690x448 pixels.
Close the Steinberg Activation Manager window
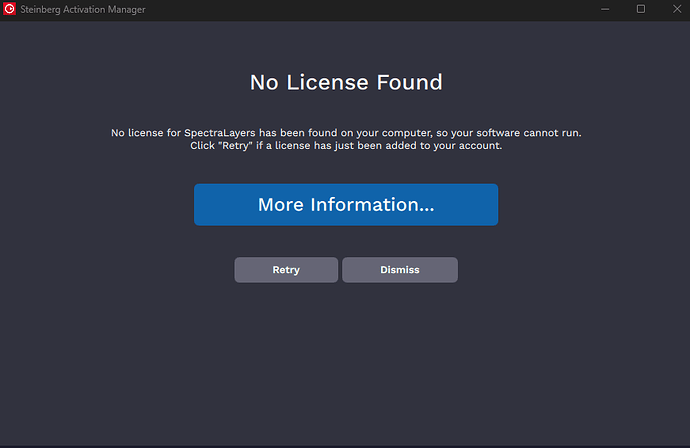(677, 9)
